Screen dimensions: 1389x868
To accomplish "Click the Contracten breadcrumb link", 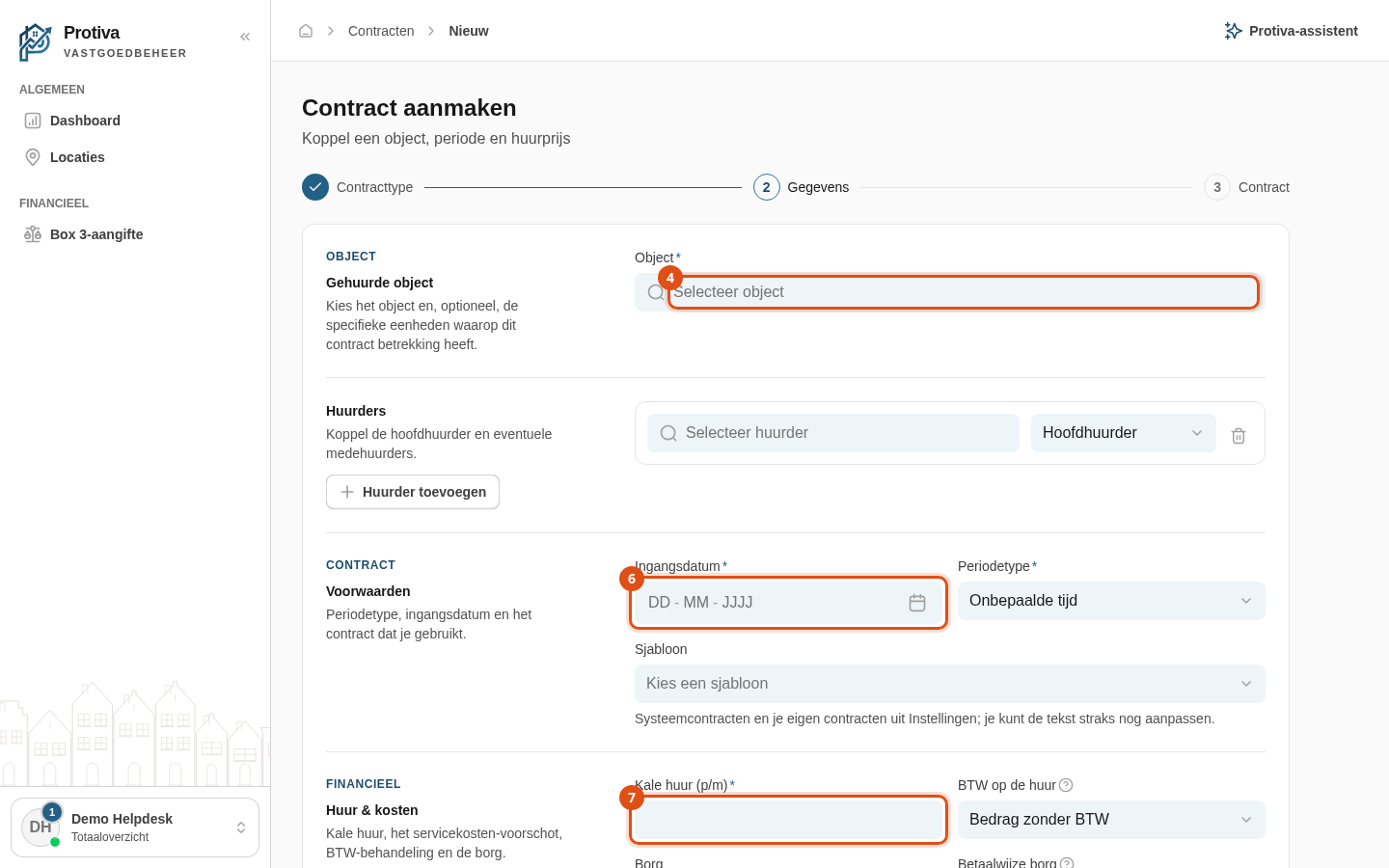I will tap(381, 31).
